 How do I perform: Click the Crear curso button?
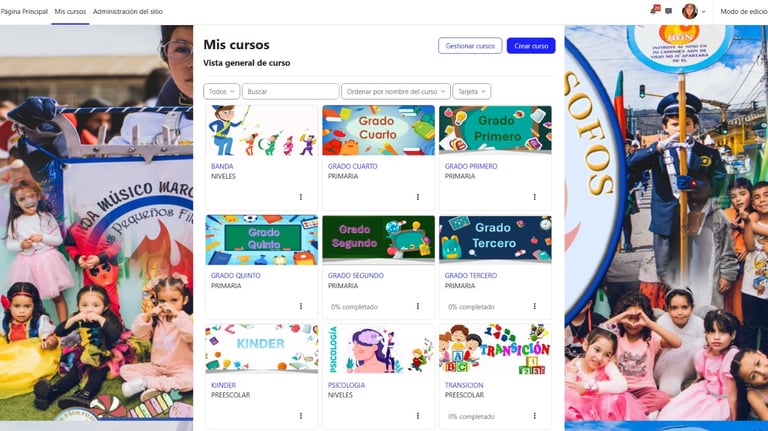tap(531, 46)
